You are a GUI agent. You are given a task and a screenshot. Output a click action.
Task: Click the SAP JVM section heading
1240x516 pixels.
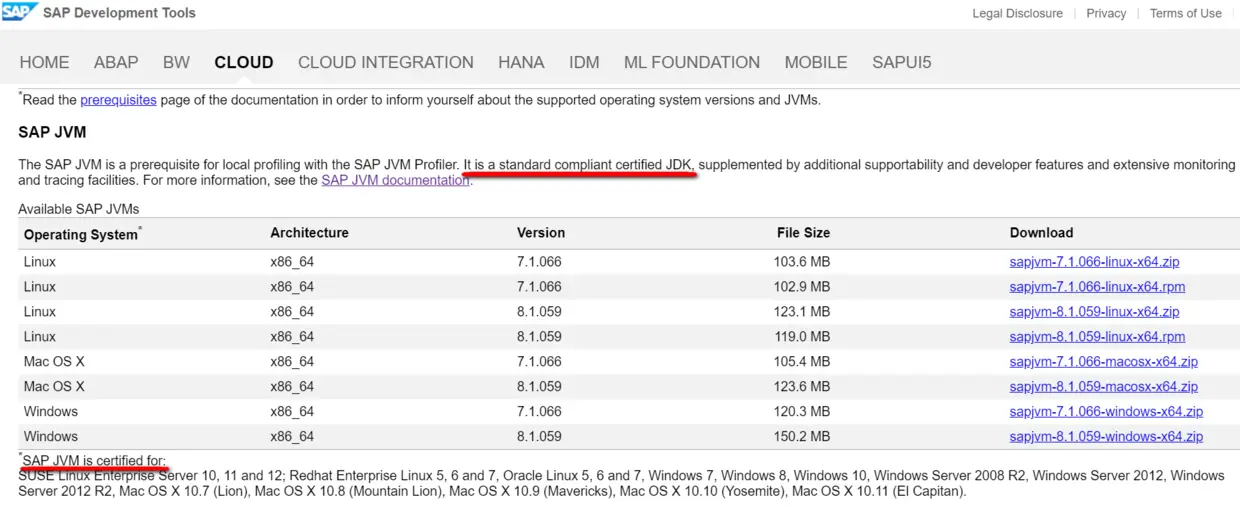(x=52, y=132)
